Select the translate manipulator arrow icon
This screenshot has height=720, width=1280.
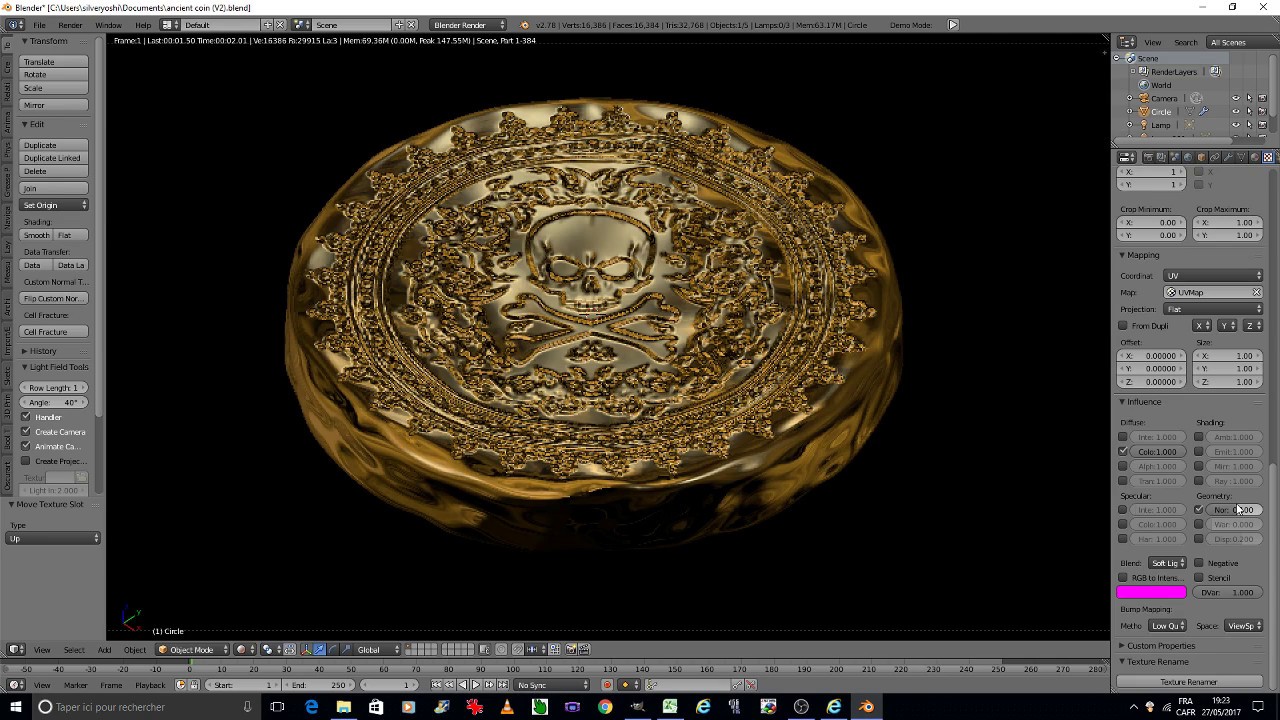(319, 649)
